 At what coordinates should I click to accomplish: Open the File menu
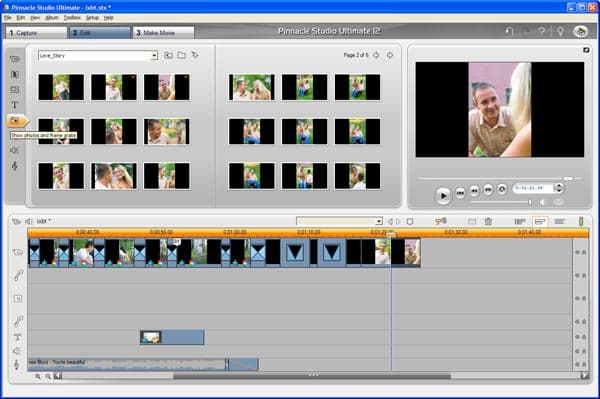pos(7,18)
